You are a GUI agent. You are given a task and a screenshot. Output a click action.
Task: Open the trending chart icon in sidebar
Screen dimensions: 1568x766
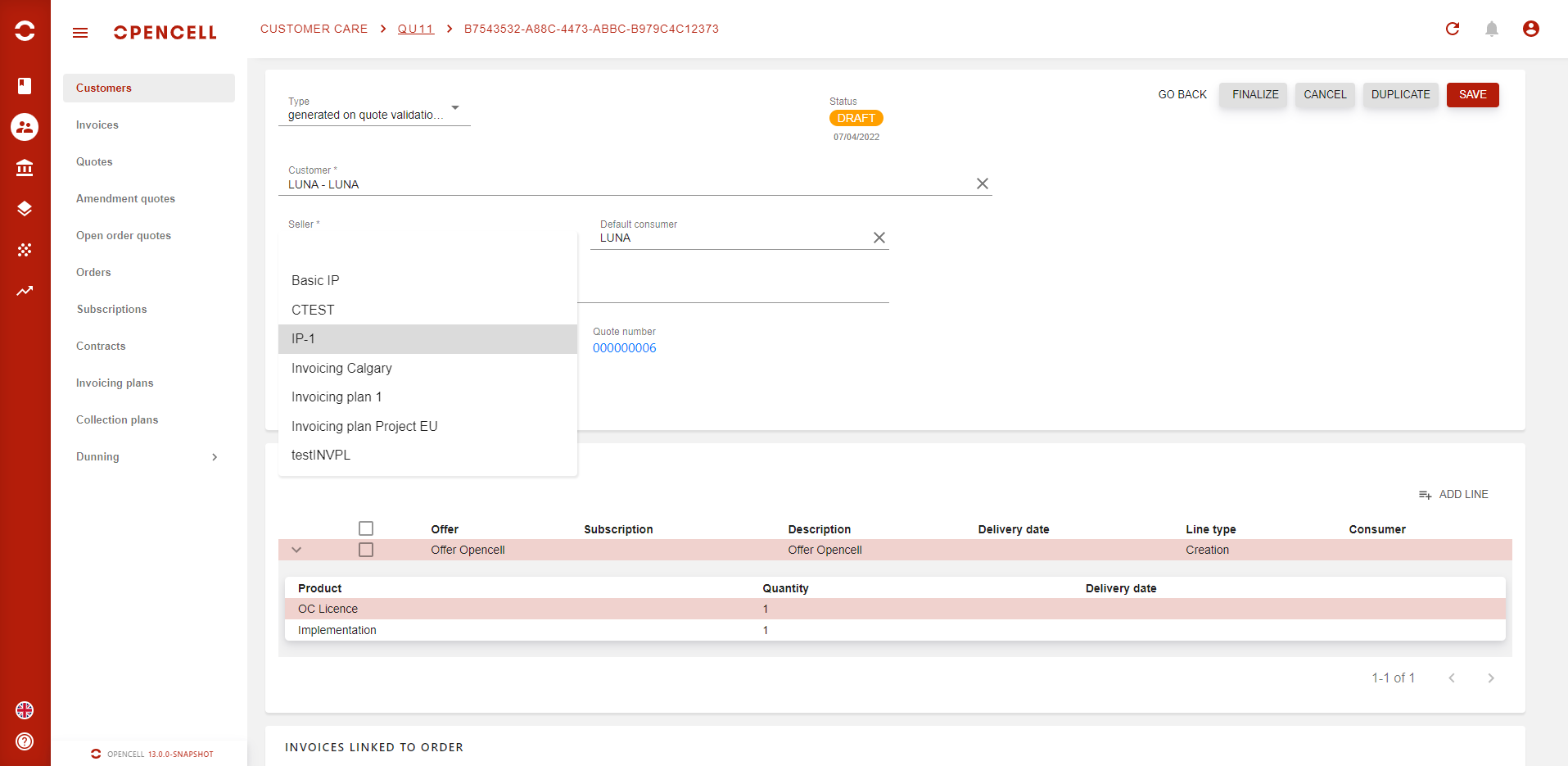coord(25,291)
